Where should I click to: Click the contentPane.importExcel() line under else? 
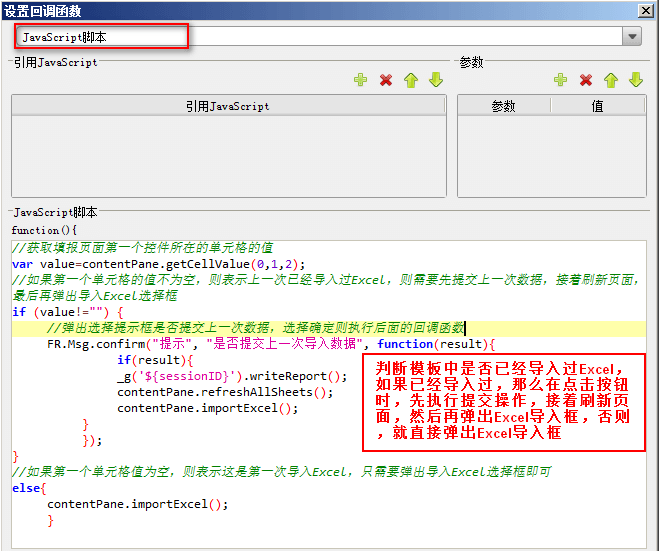[137, 504]
